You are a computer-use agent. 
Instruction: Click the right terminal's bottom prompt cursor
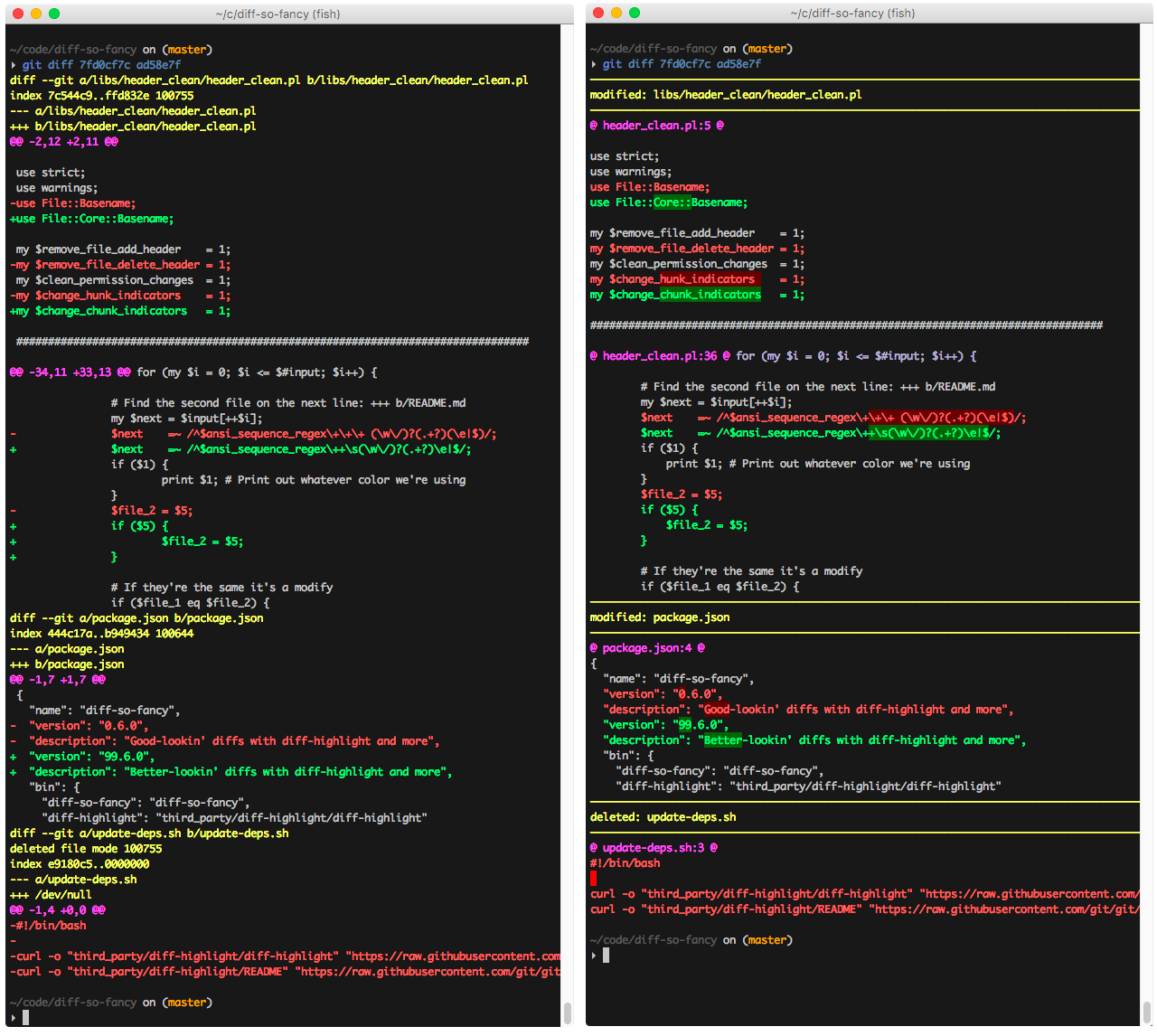coord(606,956)
